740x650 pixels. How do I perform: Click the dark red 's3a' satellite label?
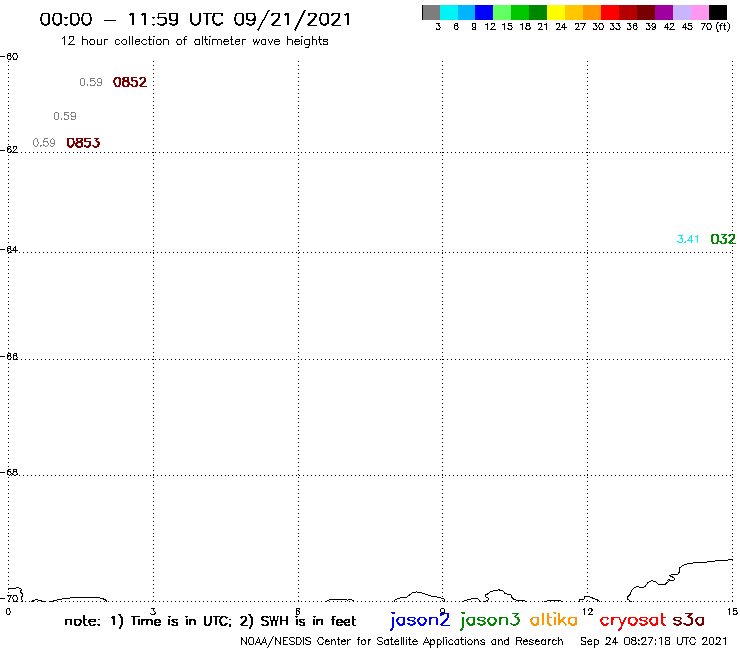(x=689, y=620)
